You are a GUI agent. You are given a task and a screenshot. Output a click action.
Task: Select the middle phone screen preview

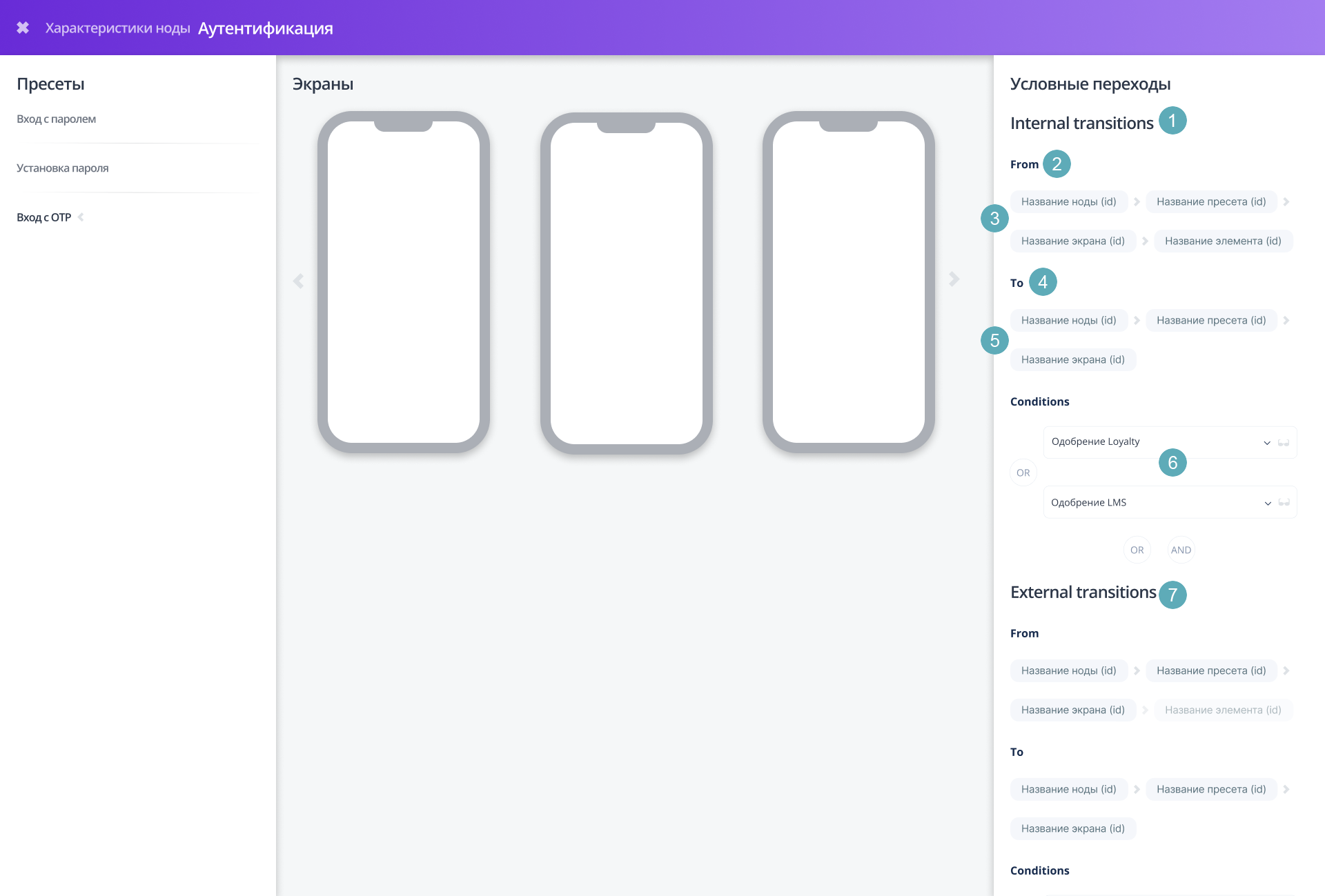[627, 283]
